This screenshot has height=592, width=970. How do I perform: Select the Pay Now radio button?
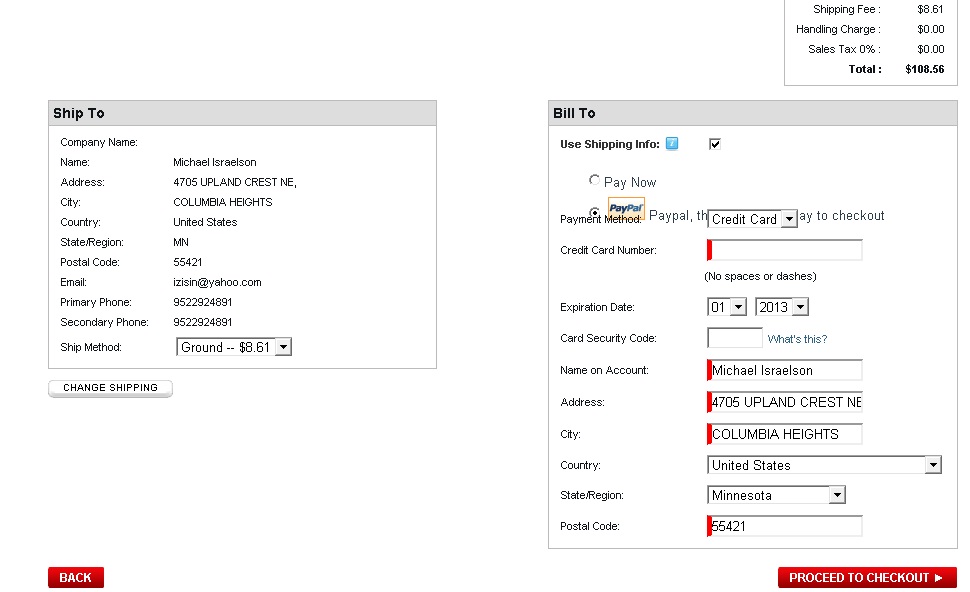tap(594, 180)
